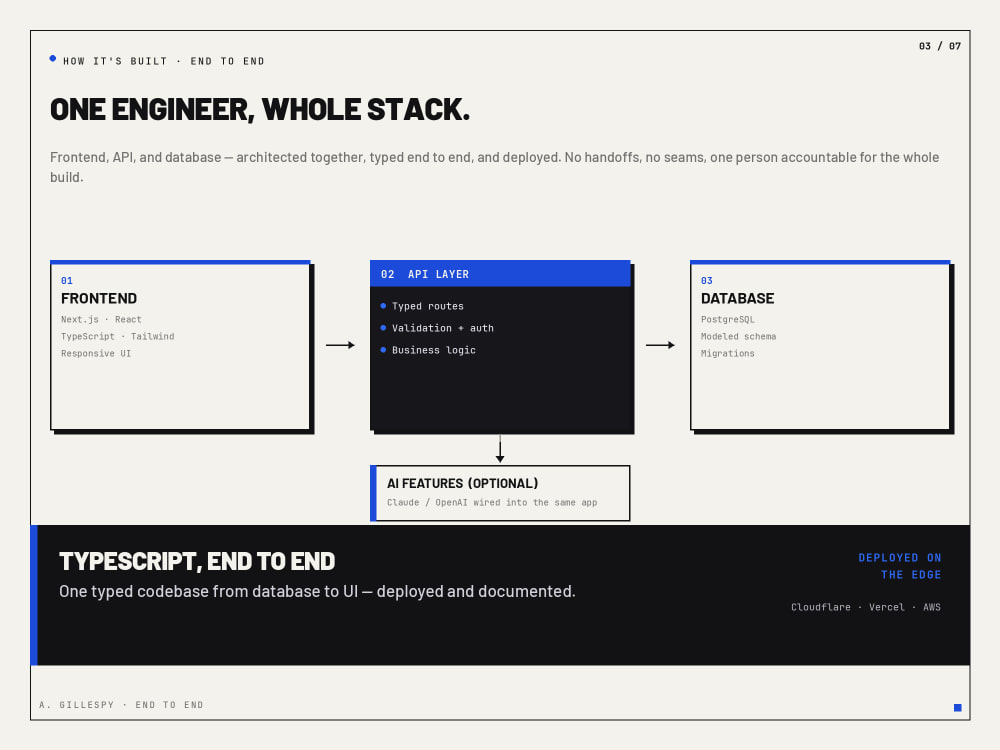Click the "Validation + auth" bullet item

click(437, 328)
